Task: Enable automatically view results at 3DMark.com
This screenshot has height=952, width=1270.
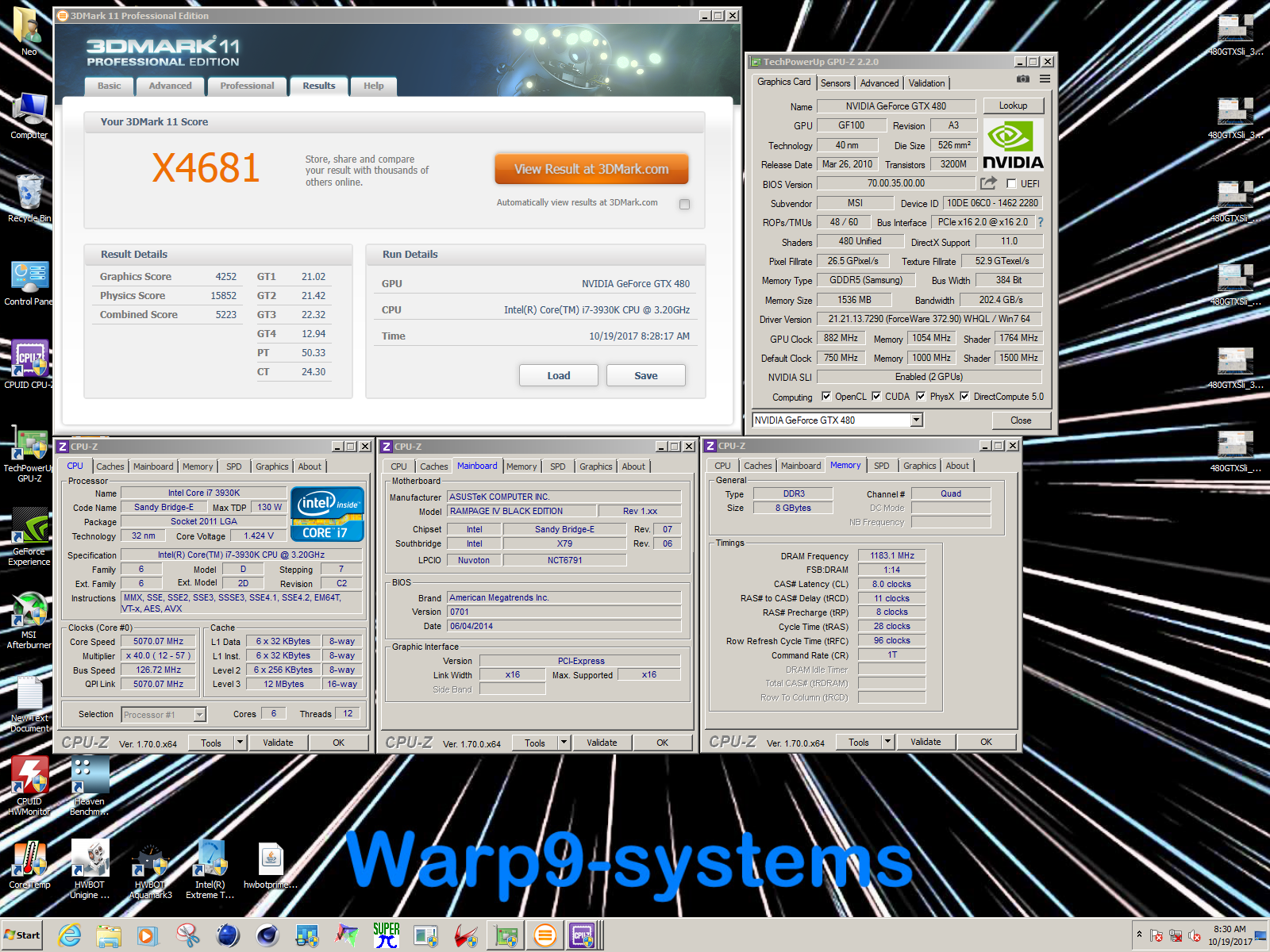Action: (x=684, y=204)
